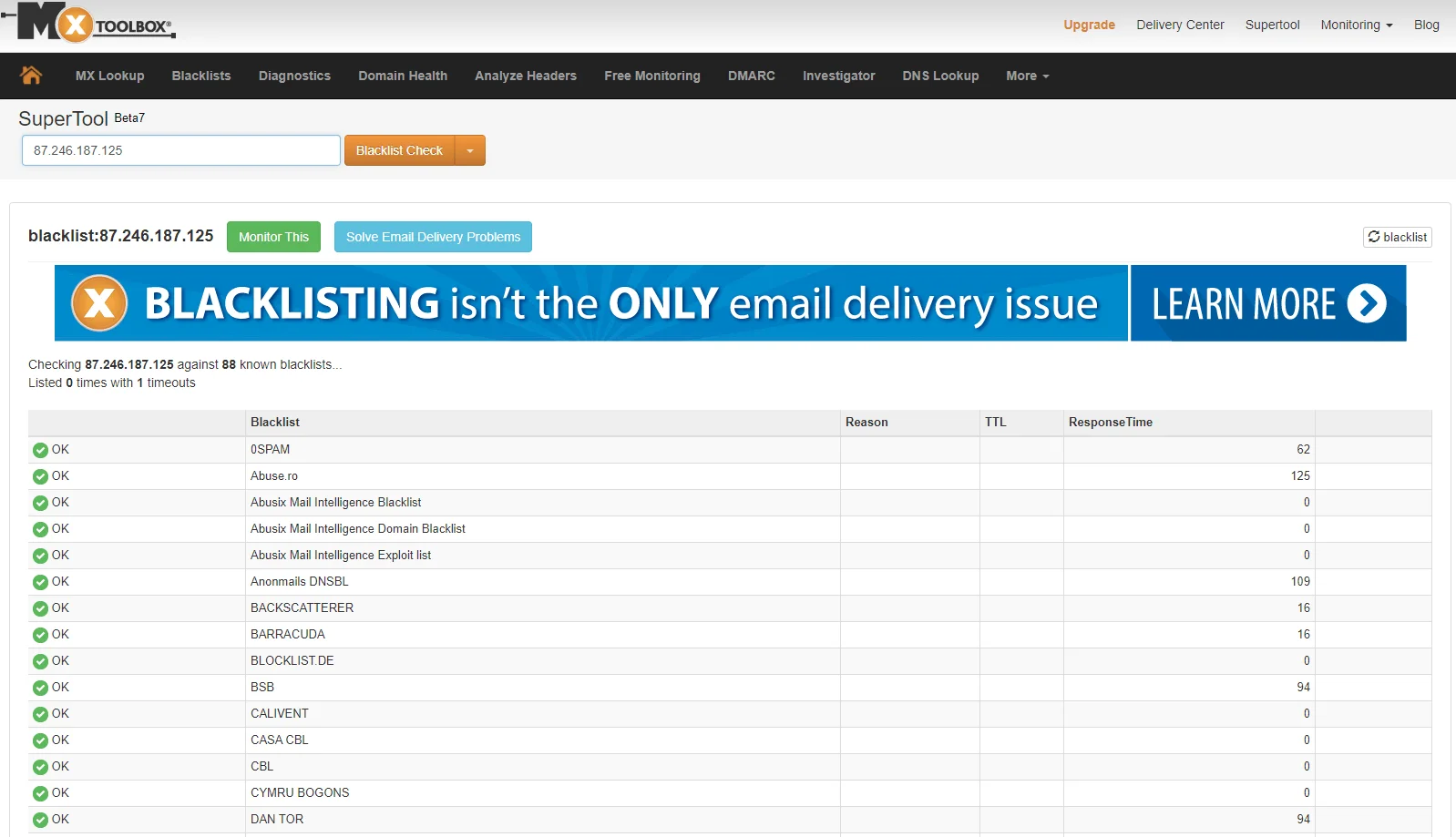This screenshot has height=837, width=1456.
Task: Select Analyze Headers in navigation bar
Action: 525,76
